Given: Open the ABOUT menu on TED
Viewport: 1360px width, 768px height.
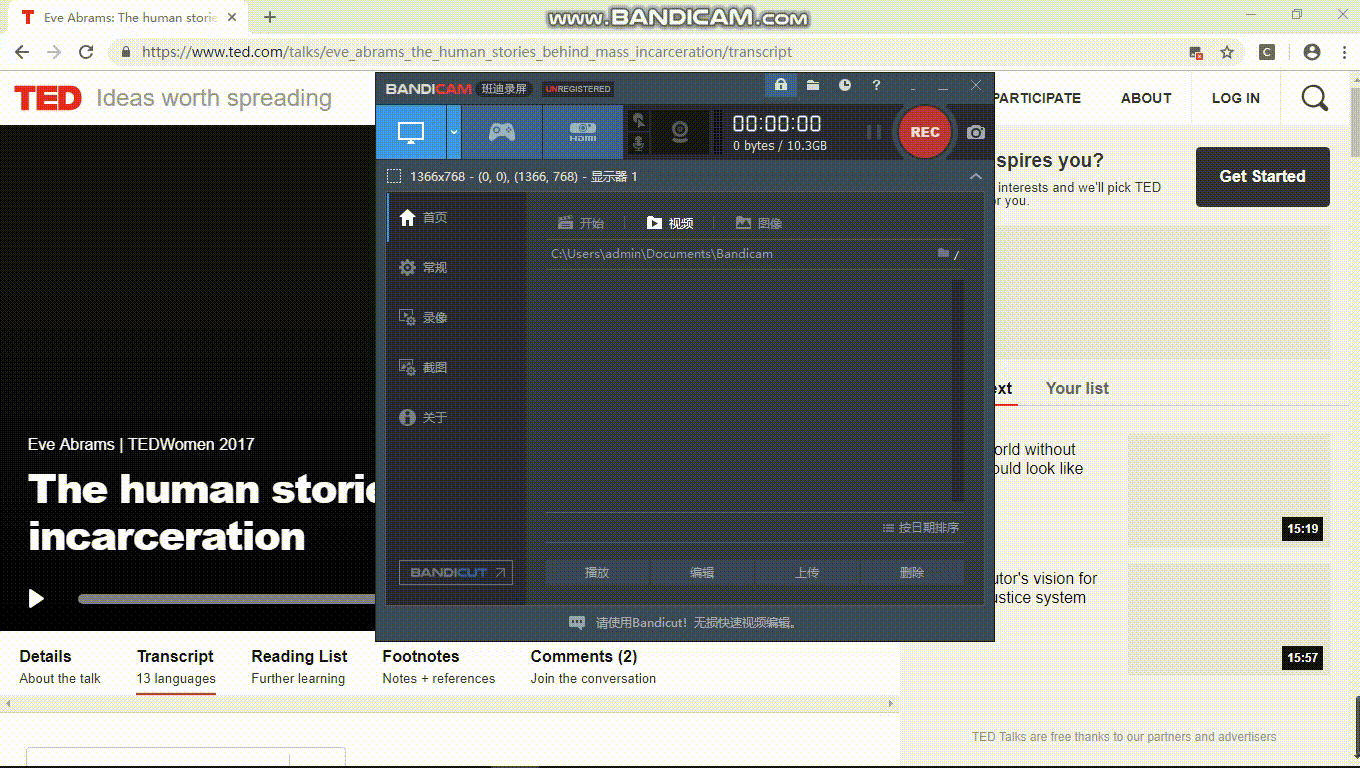Looking at the screenshot, I should pos(1146,98).
